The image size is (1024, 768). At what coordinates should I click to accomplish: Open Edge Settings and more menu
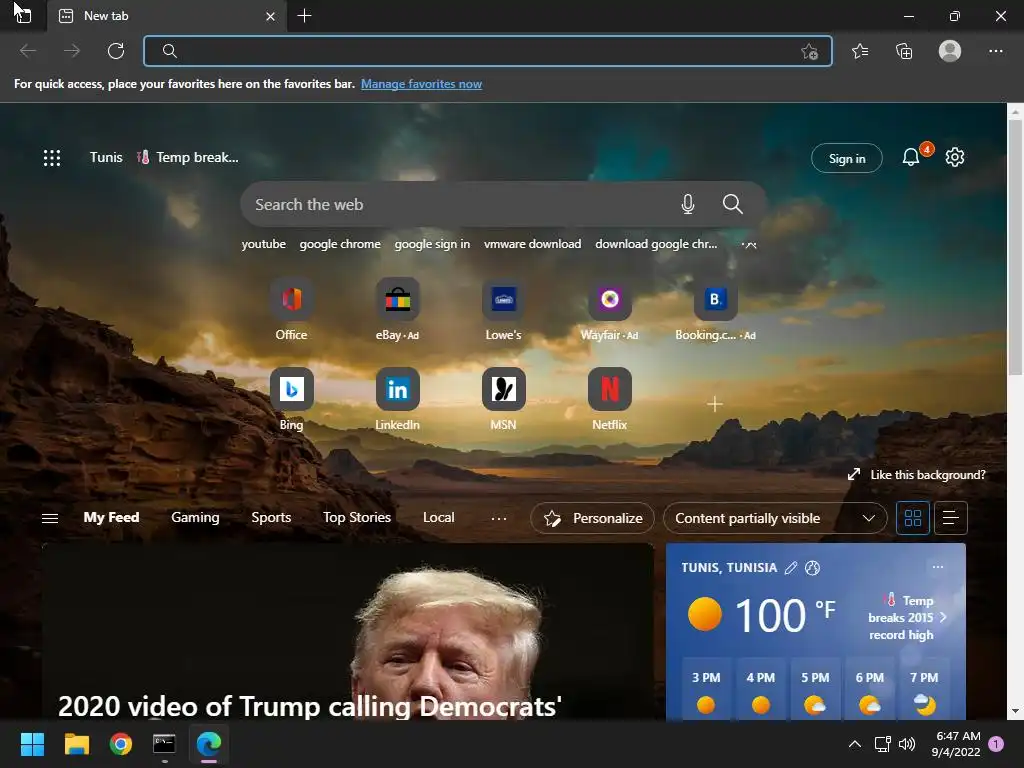(995, 51)
